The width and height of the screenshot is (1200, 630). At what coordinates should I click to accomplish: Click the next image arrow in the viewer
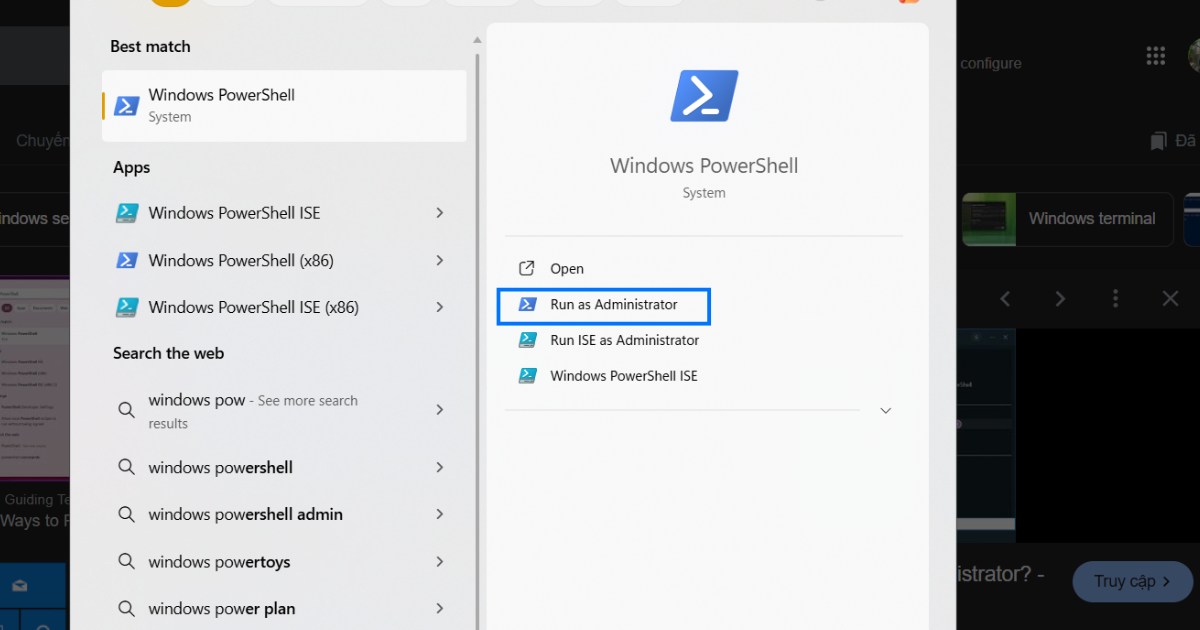click(x=1059, y=298)
